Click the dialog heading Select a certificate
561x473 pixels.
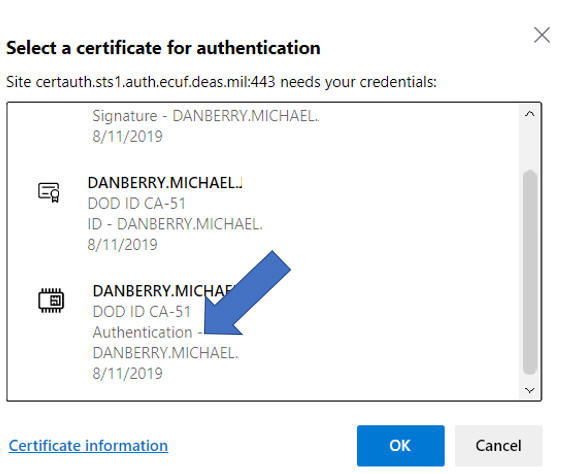click(163, 48)
